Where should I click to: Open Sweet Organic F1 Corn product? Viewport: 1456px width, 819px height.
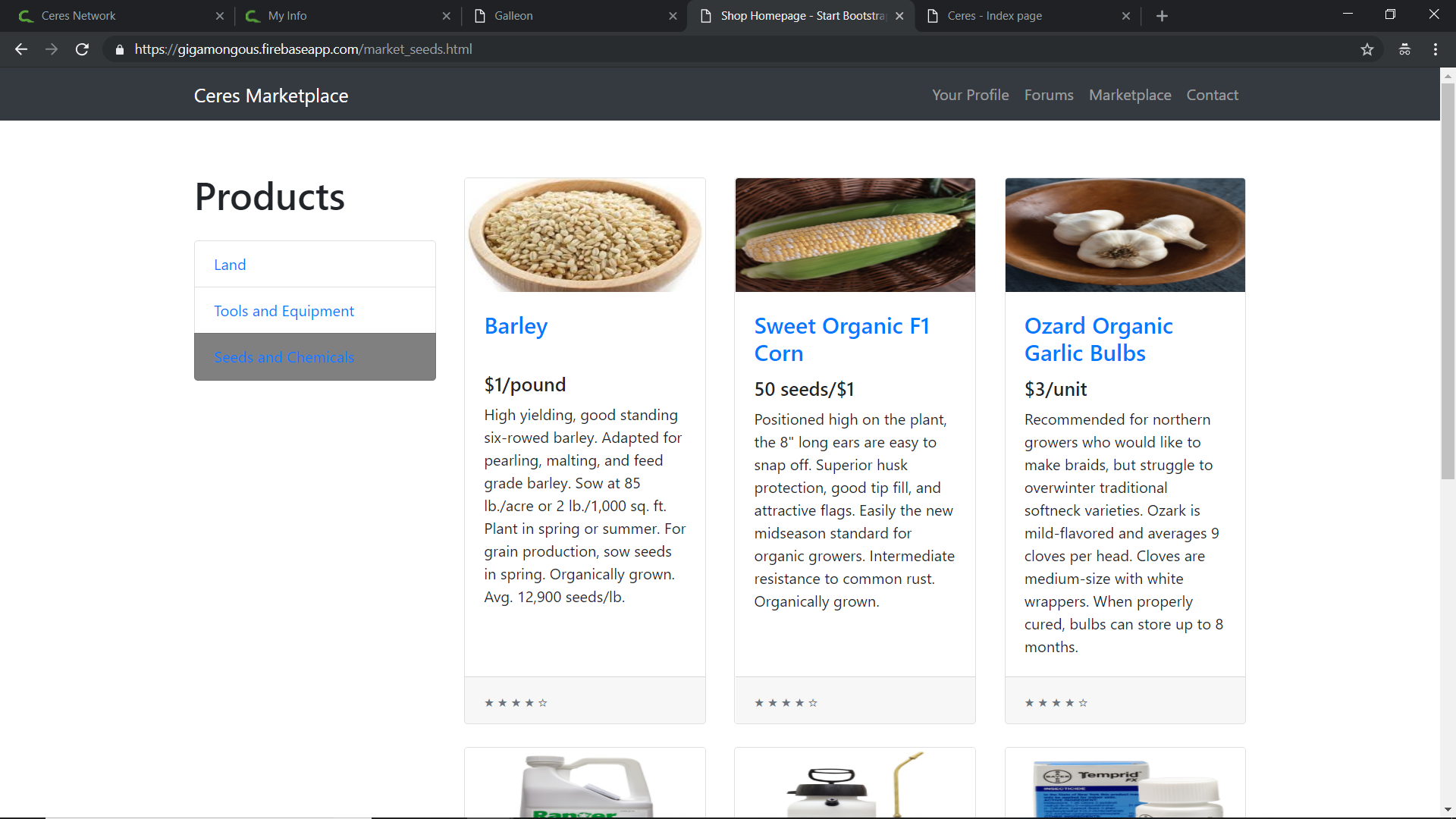point(841,339)
